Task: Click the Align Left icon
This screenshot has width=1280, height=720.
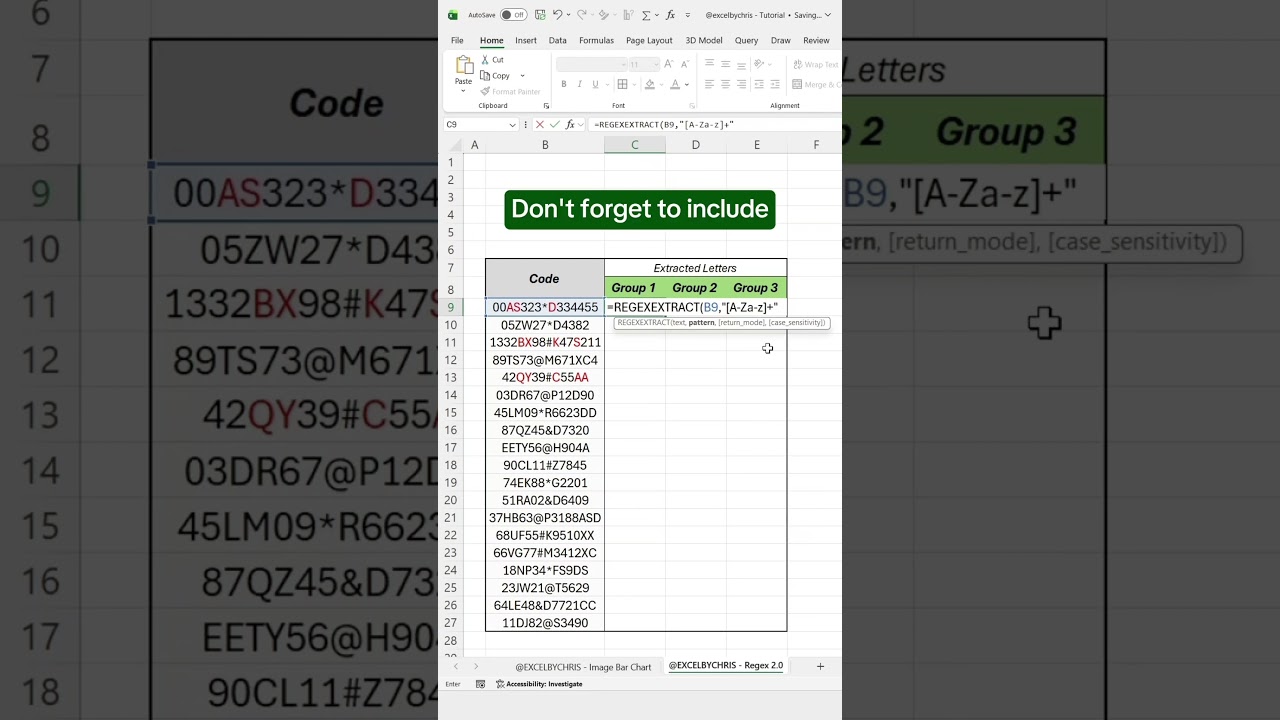Action: (709, 85)
